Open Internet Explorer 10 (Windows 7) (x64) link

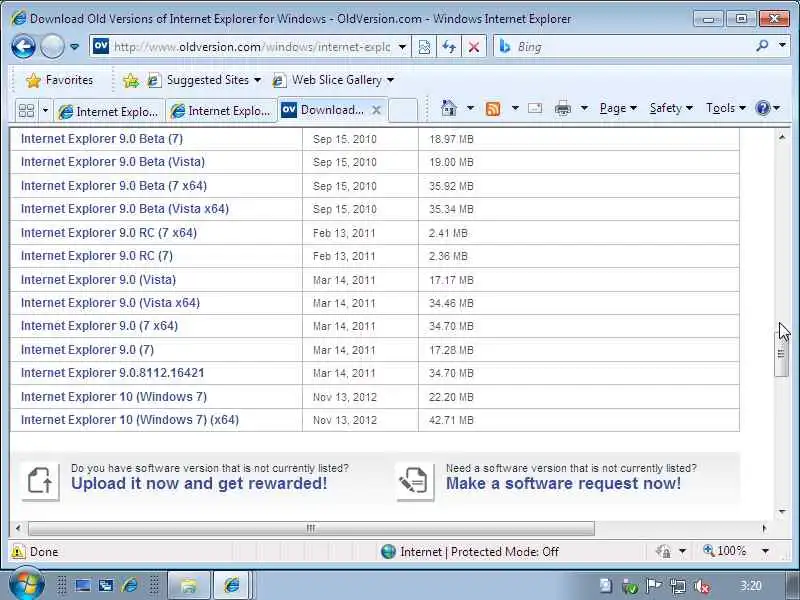[130, 420]
